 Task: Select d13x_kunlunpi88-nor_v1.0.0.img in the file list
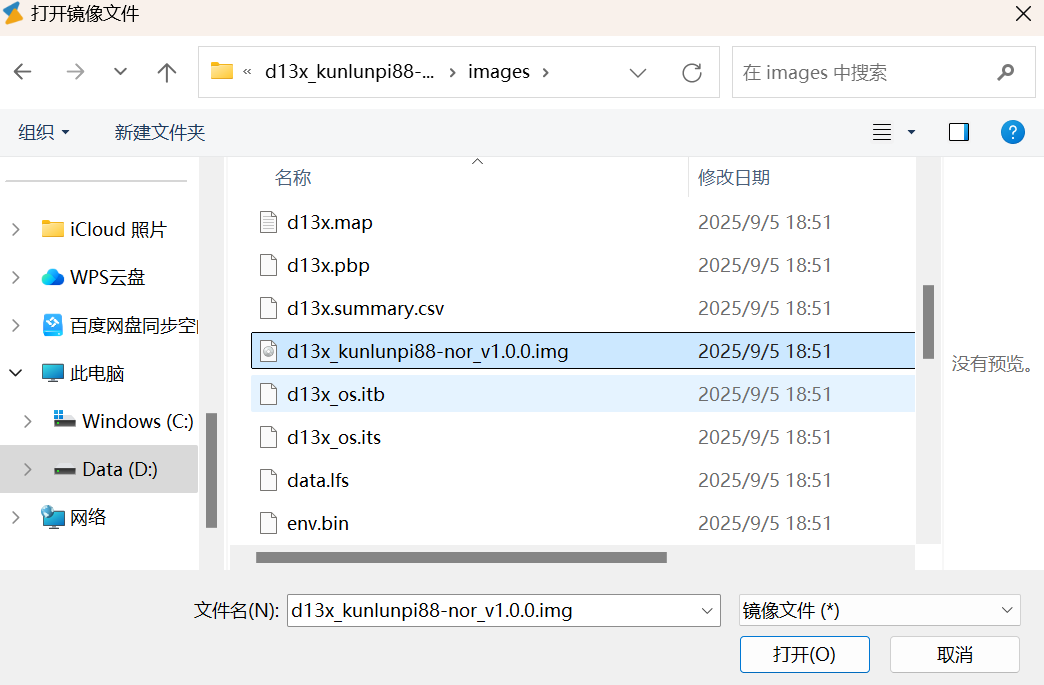tap(583, 351)
